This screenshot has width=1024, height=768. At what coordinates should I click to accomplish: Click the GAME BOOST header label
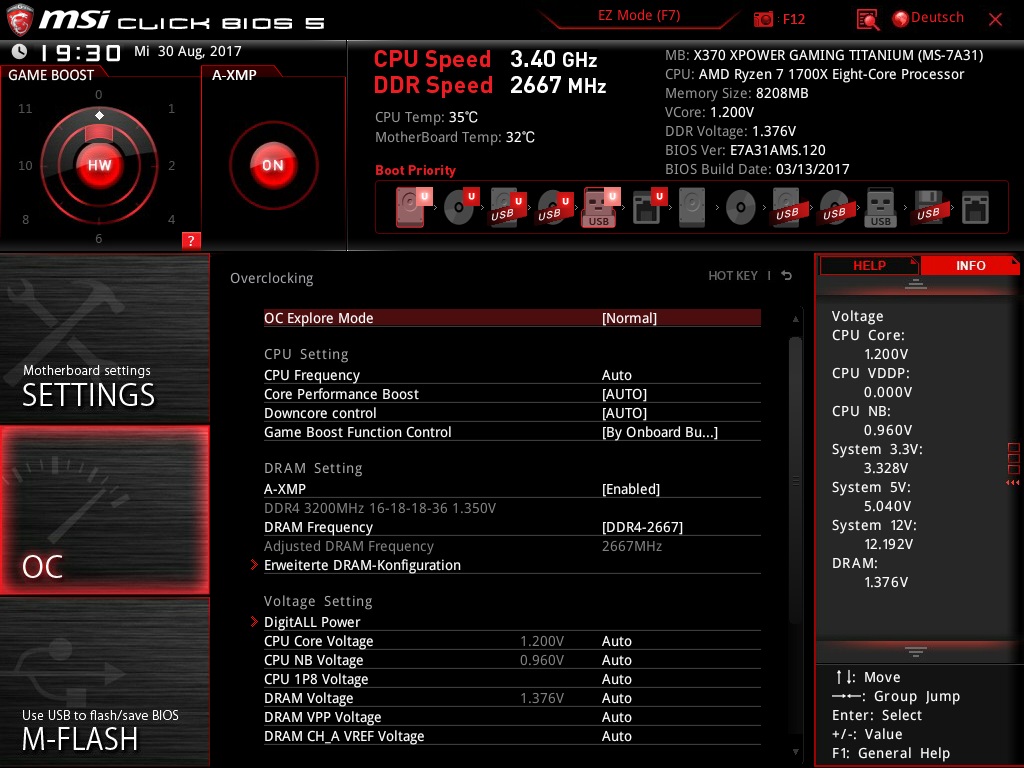[51, 75]
